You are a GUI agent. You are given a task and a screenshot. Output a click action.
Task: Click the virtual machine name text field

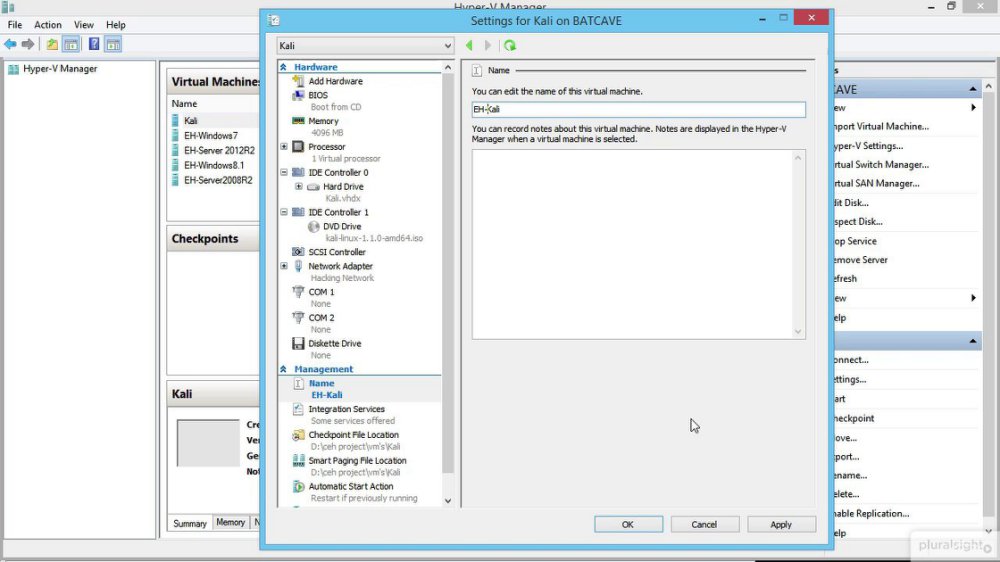(638, 110)
